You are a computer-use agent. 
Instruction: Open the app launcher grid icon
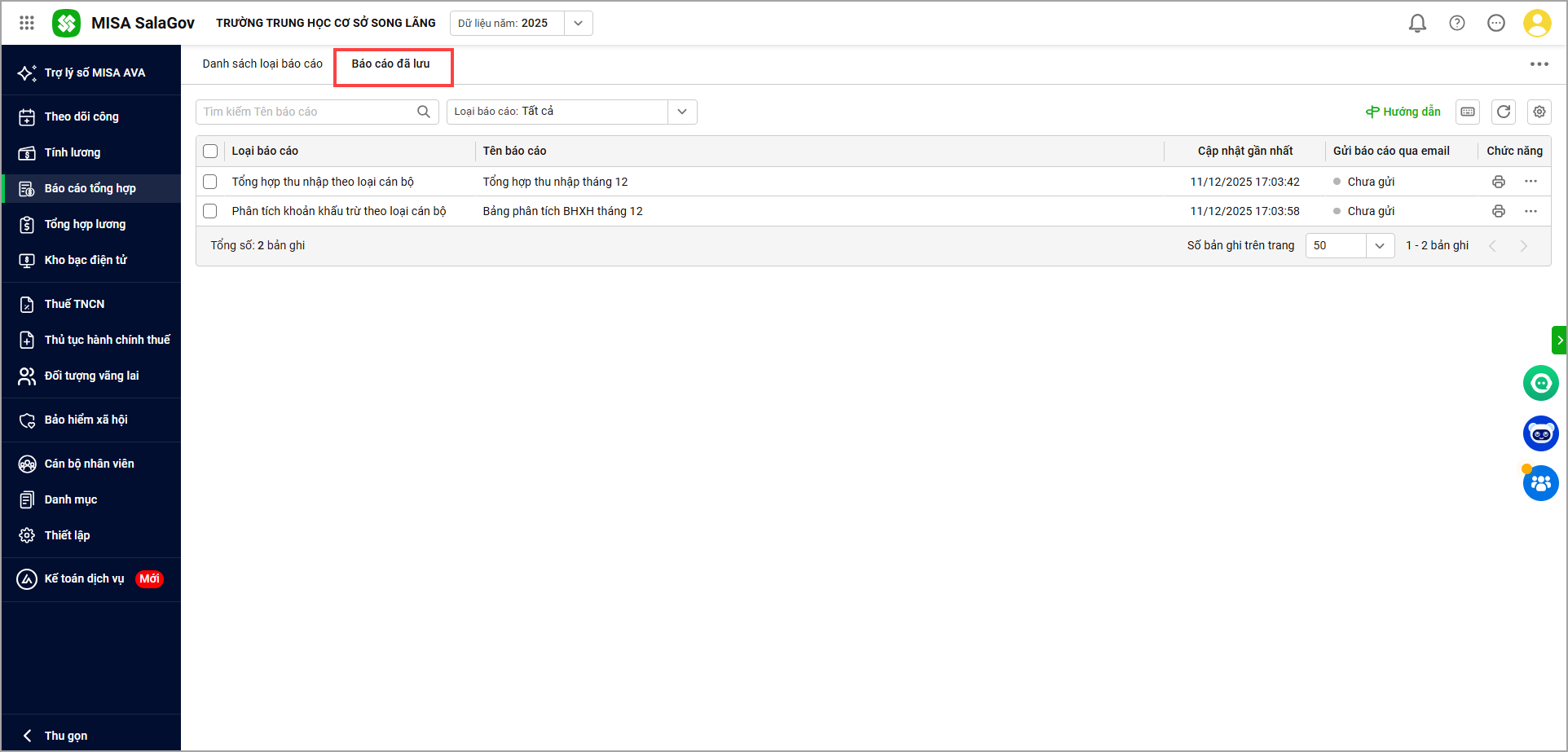click(x=27, y=23)
